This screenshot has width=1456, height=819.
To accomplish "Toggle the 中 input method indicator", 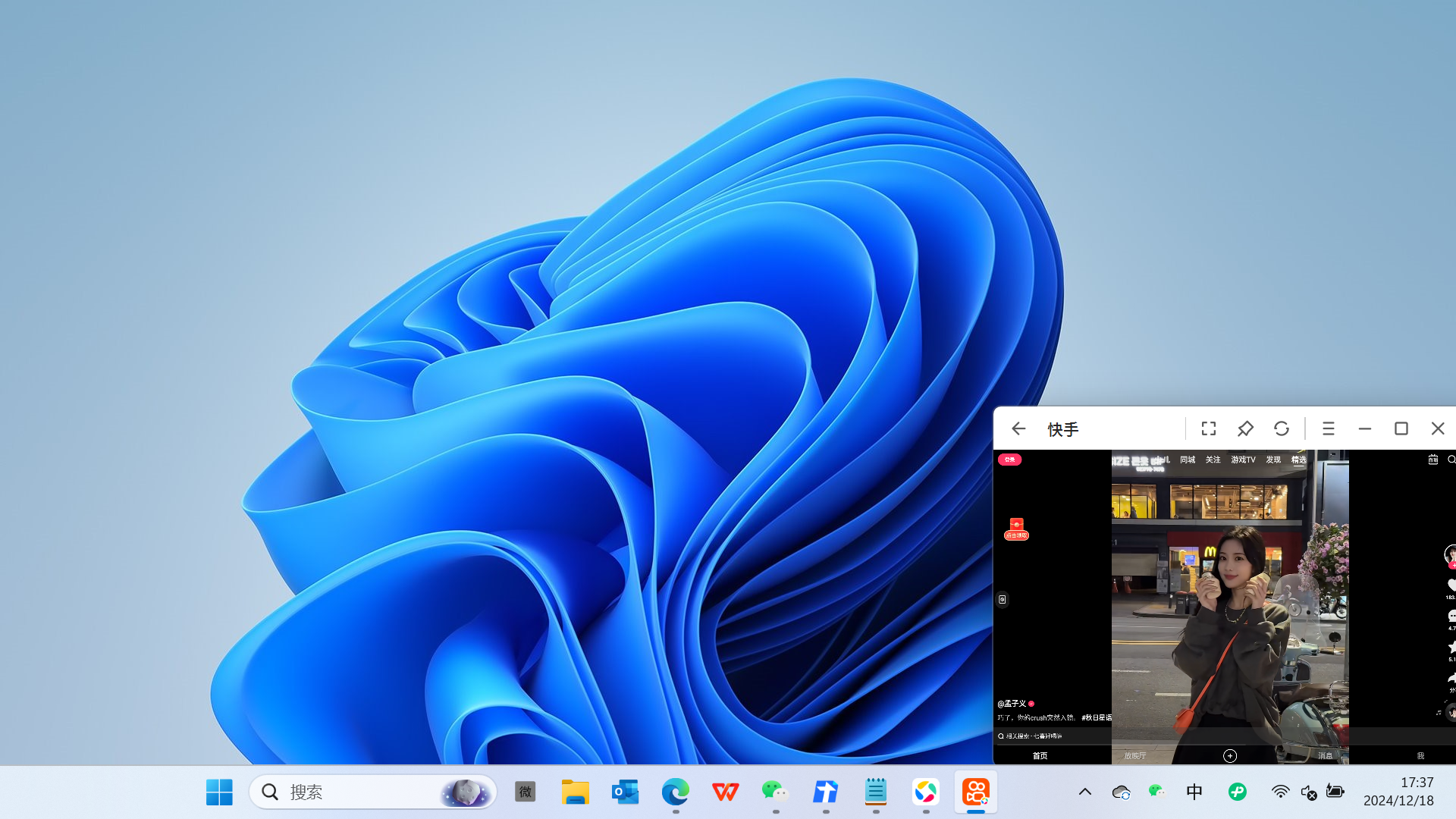I will (1194, 792).
